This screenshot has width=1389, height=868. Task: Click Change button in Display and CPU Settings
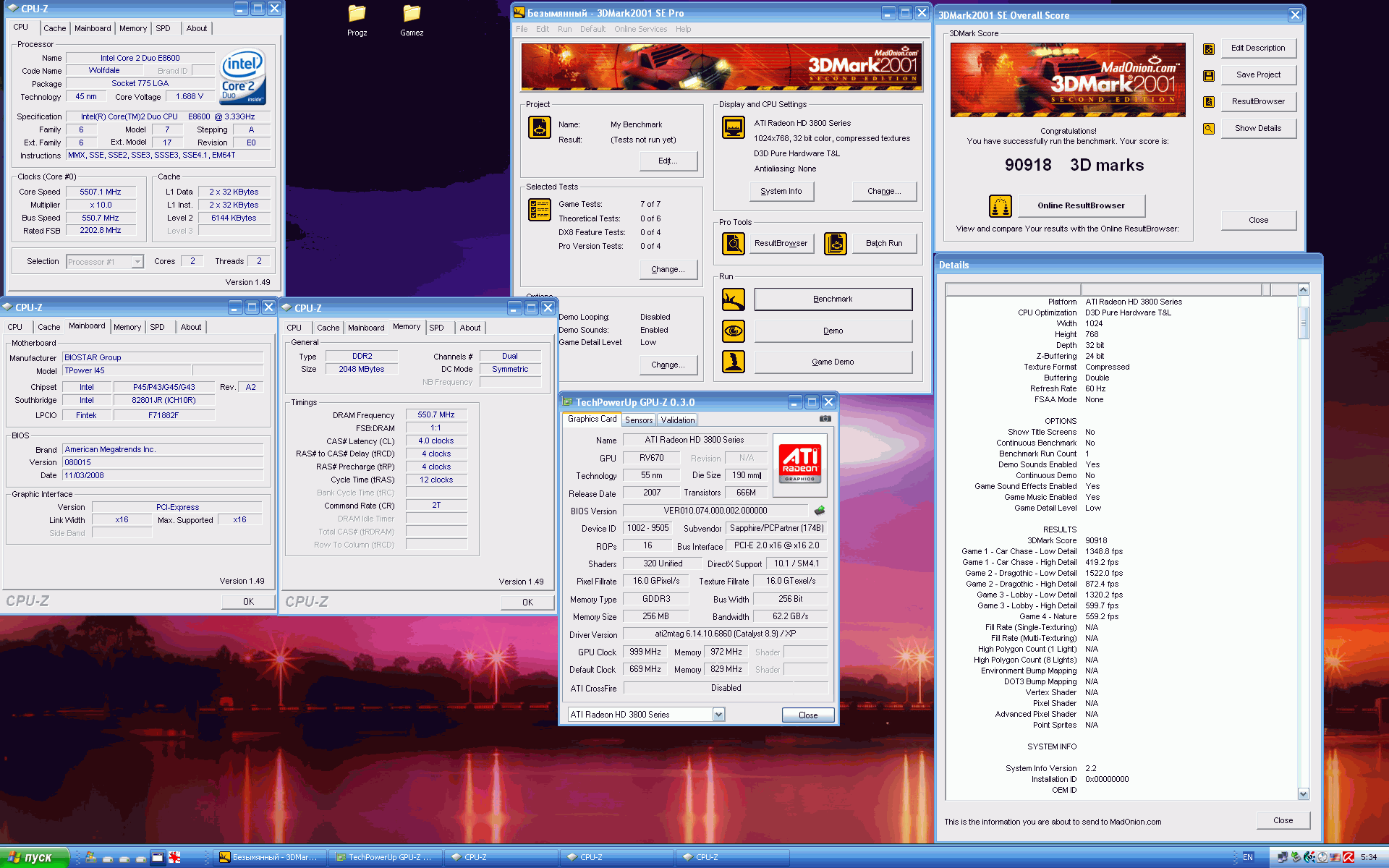(x=884, y=191)
